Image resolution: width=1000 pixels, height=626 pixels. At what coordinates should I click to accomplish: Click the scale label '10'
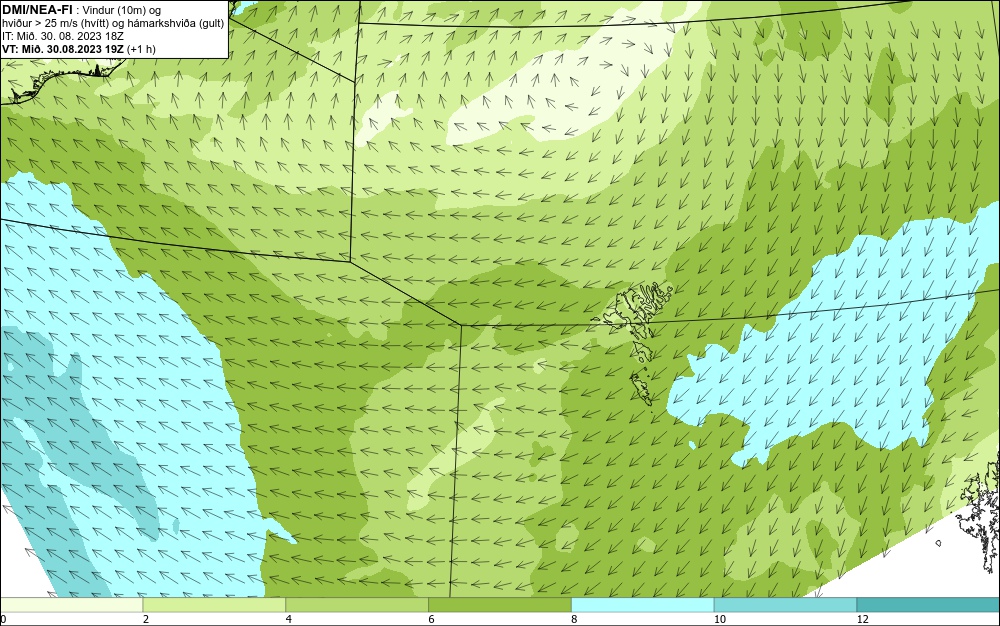tap(720, 620)
